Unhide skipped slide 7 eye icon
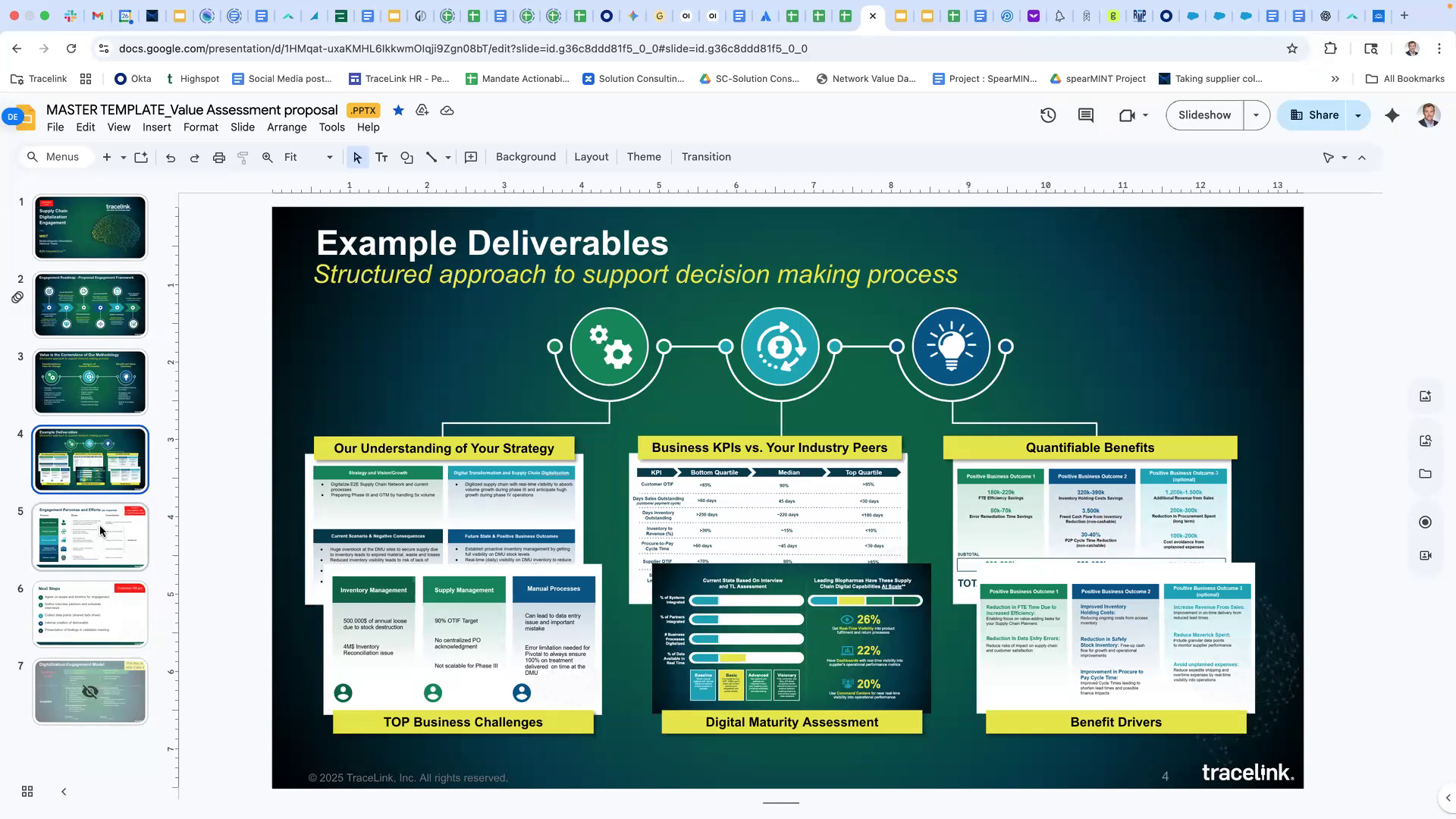Screen dimensions: 1456x819 pos(90,692)
